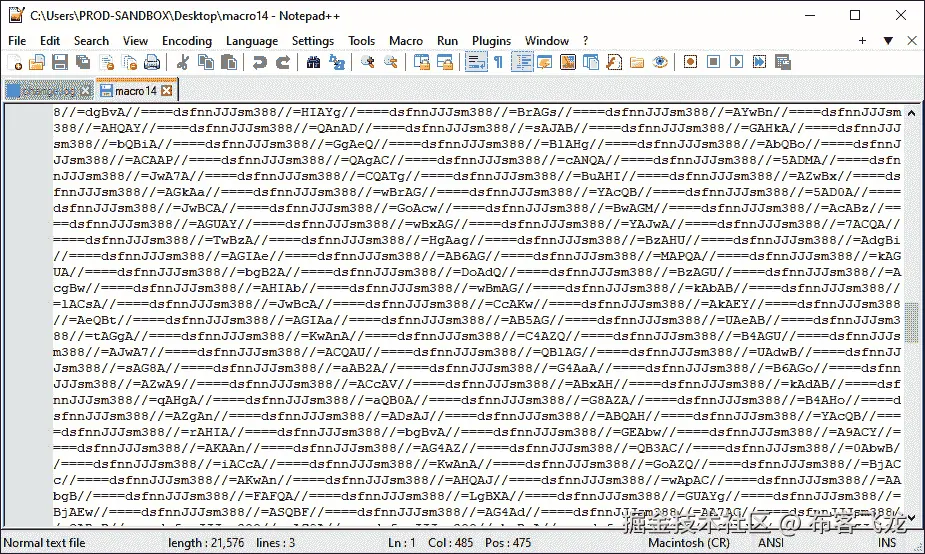This screenshot has height=554, width=925.
Task: Open the File menu
Action: click(x=17, y=41)
